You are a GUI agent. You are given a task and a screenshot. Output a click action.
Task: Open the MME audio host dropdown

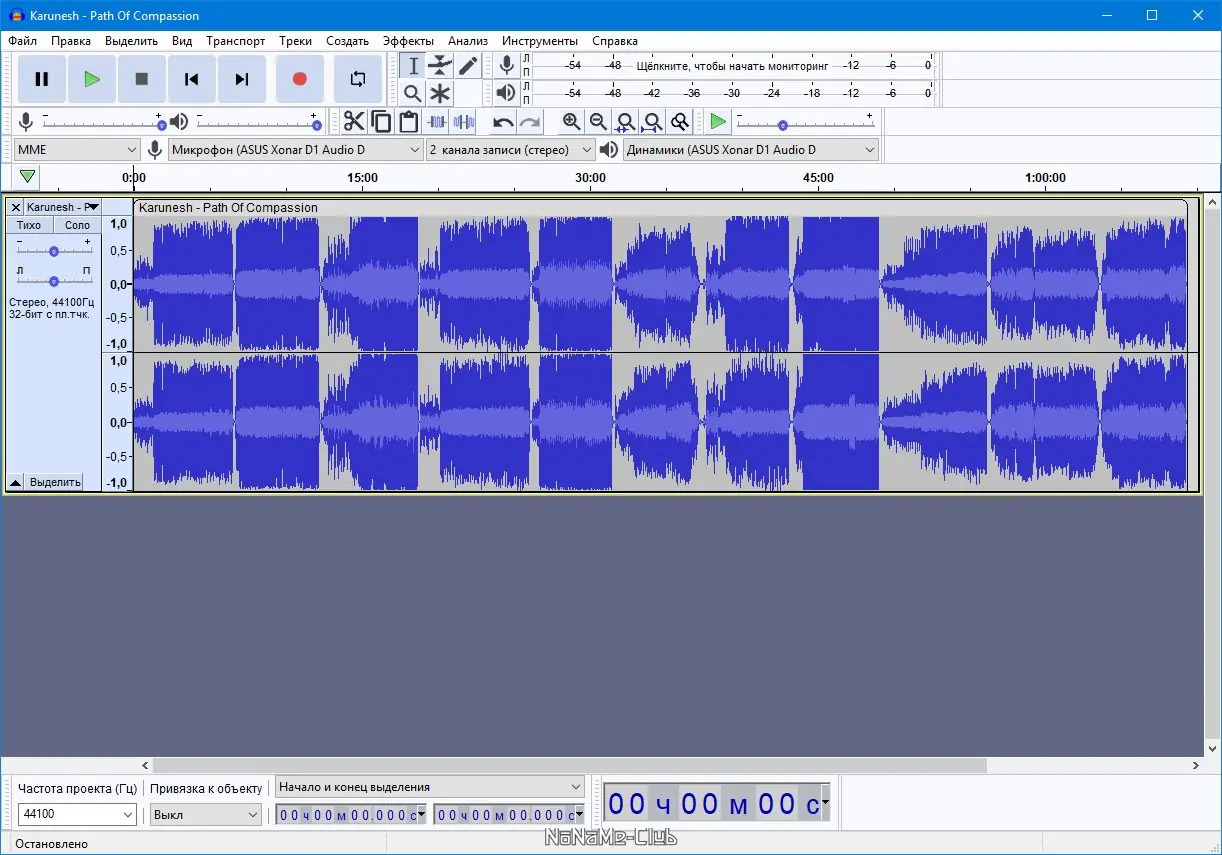click(76, 149)
